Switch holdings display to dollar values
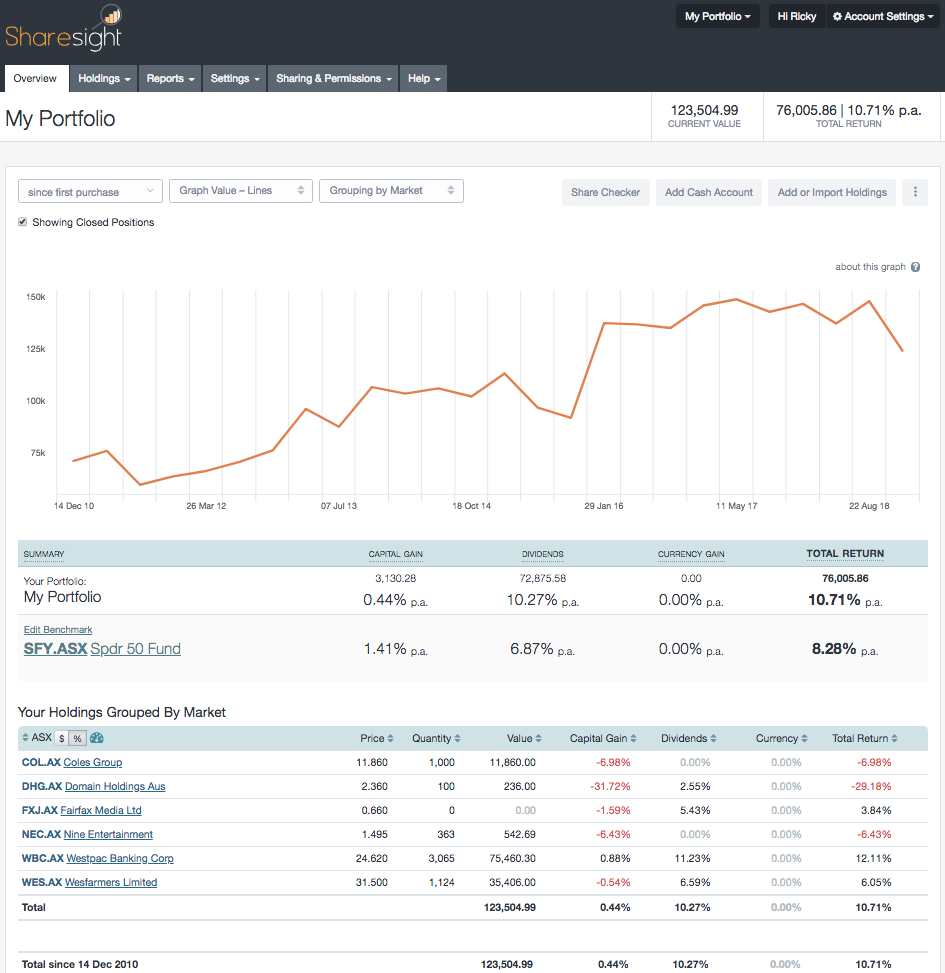The width and height of the screenshot is (945, 973). point(61,738)
